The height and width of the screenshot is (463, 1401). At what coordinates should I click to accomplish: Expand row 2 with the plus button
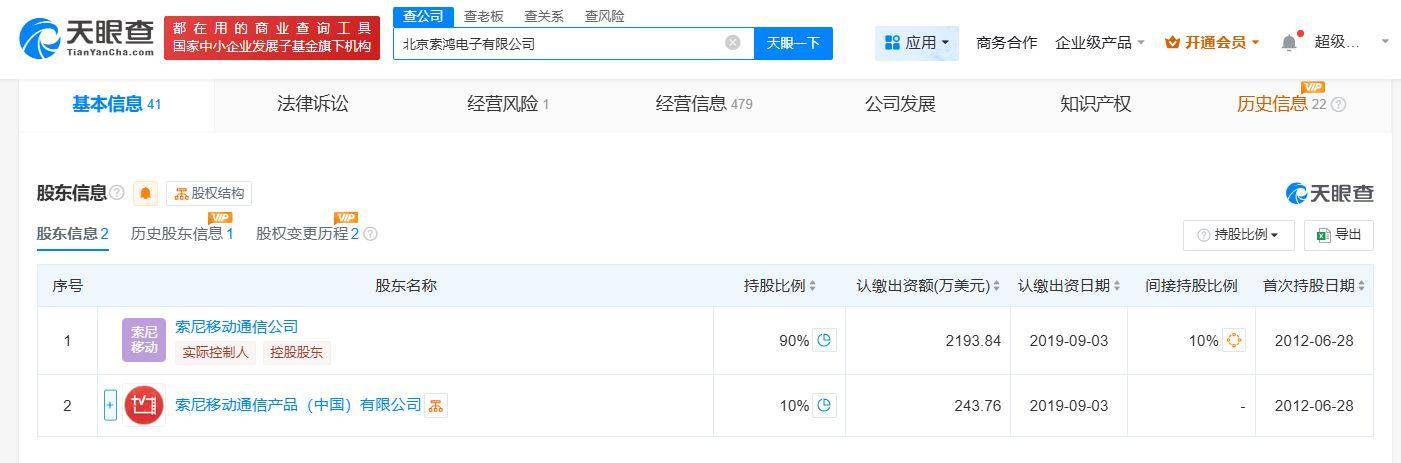(x=110, y=405)
